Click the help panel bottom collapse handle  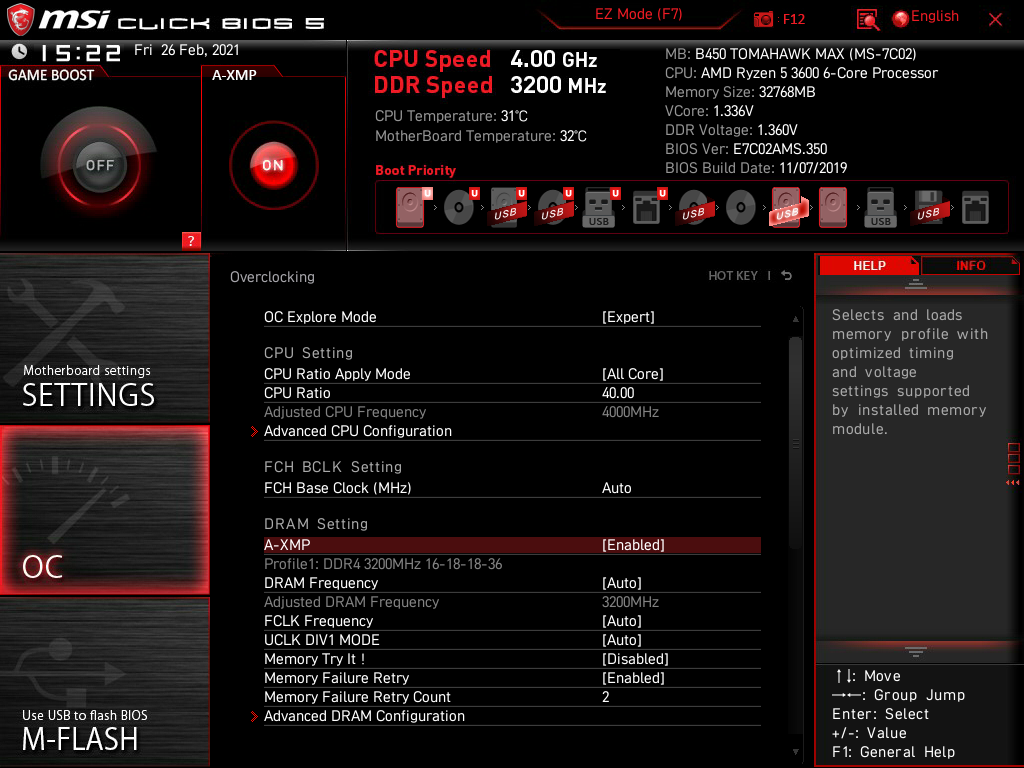click(x=916, y=652)
